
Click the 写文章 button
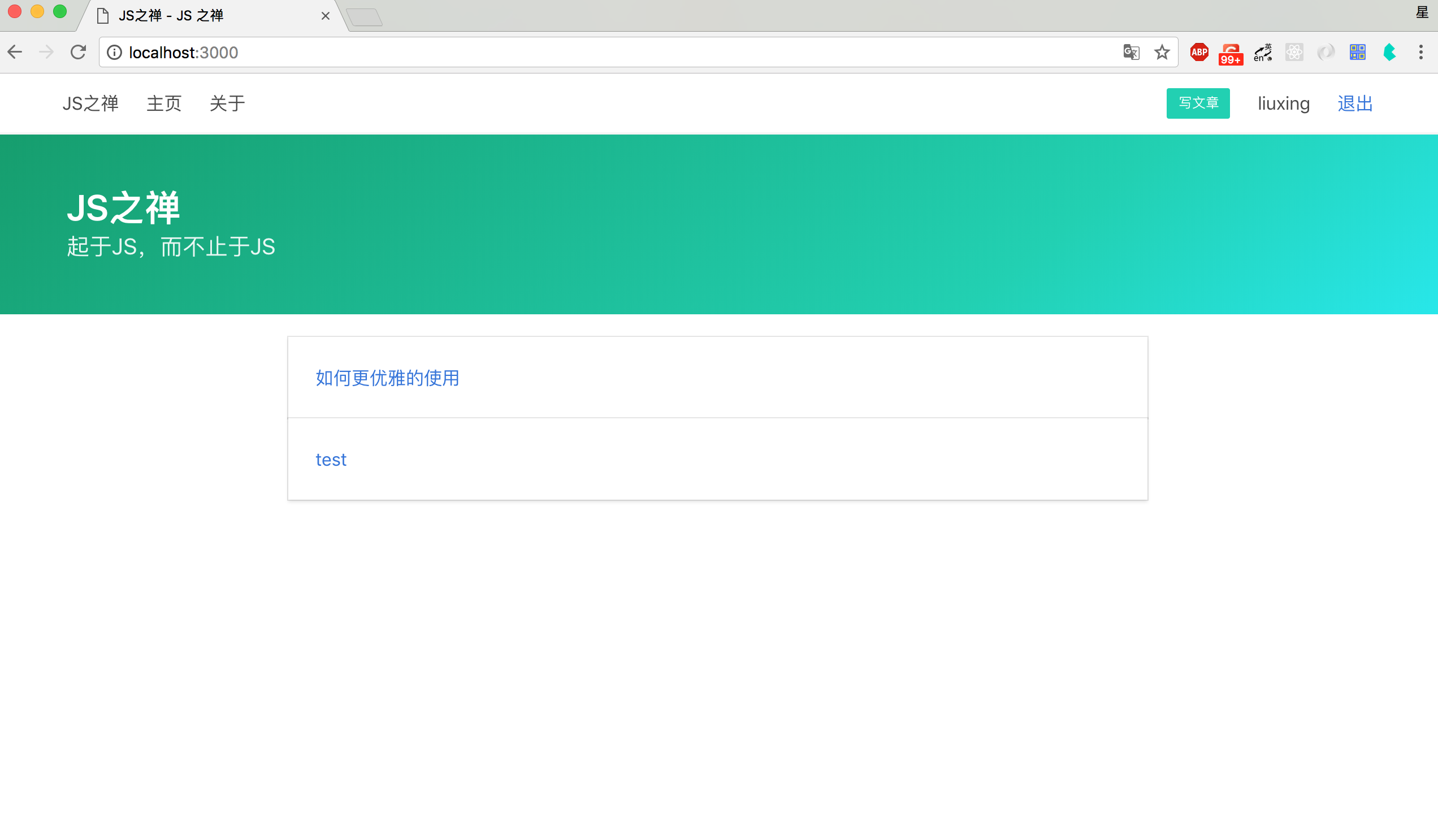1198,103
